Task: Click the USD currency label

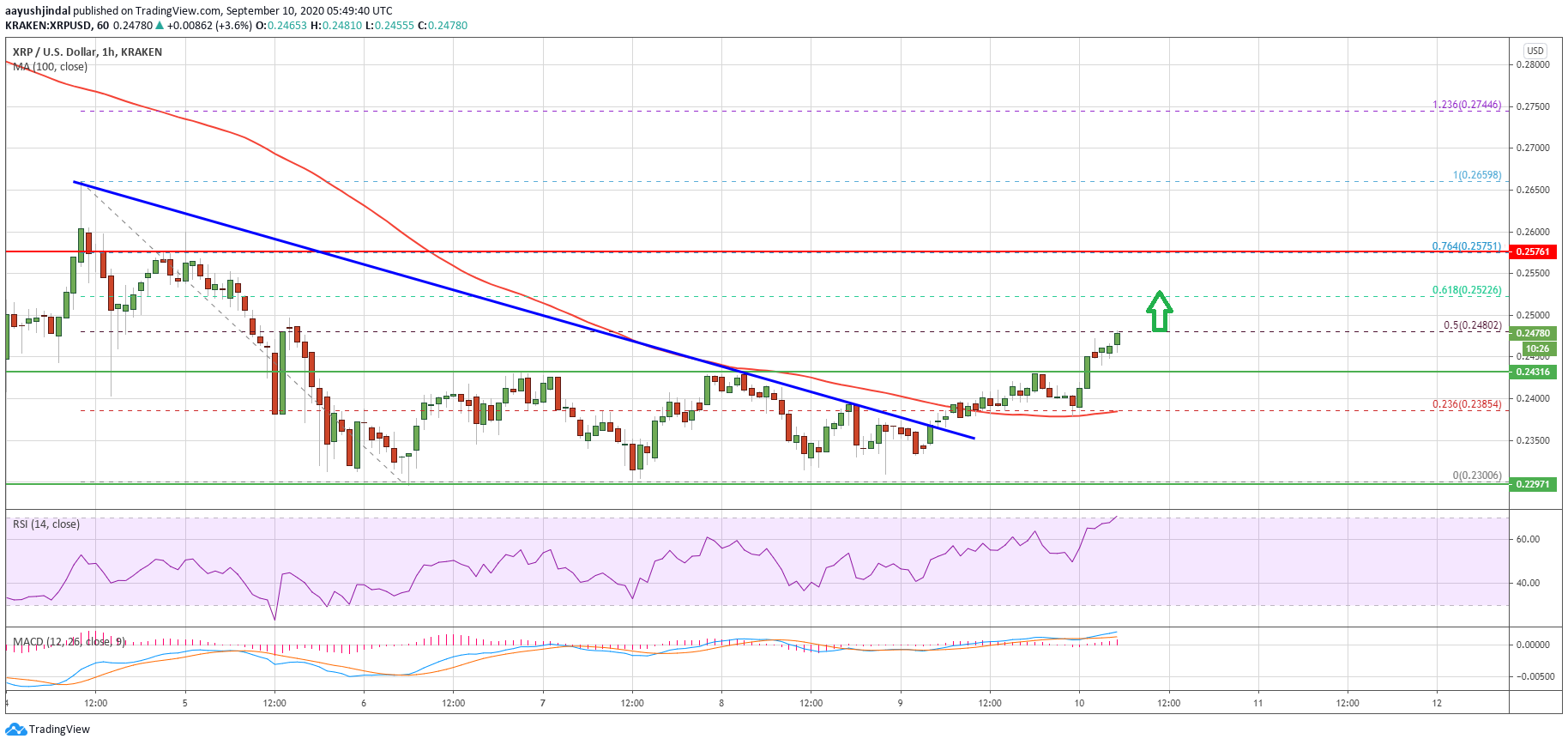Action: [1535, 51]
